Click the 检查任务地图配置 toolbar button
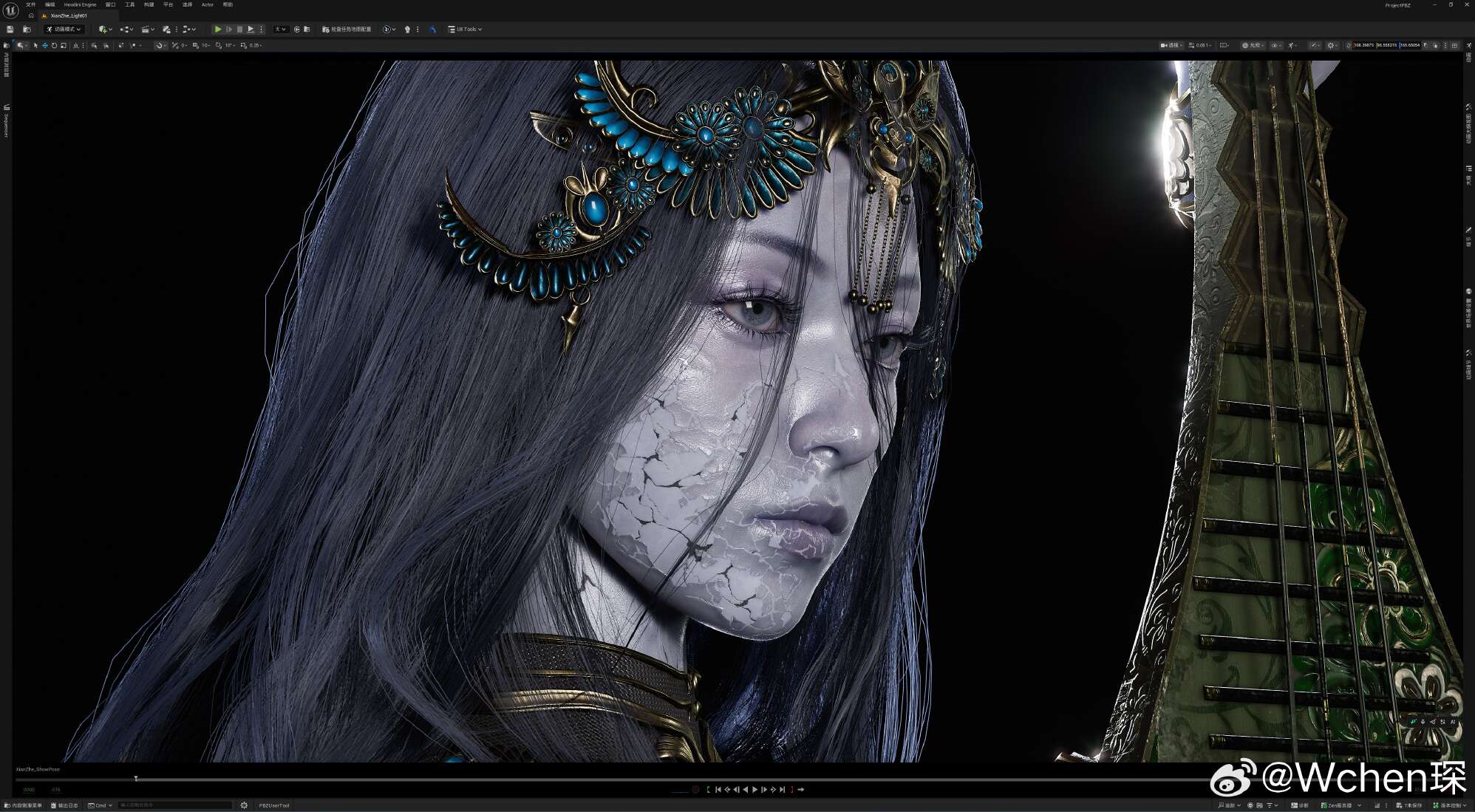The width and height of the screenshot is (1475, 812). pos(347,30)
